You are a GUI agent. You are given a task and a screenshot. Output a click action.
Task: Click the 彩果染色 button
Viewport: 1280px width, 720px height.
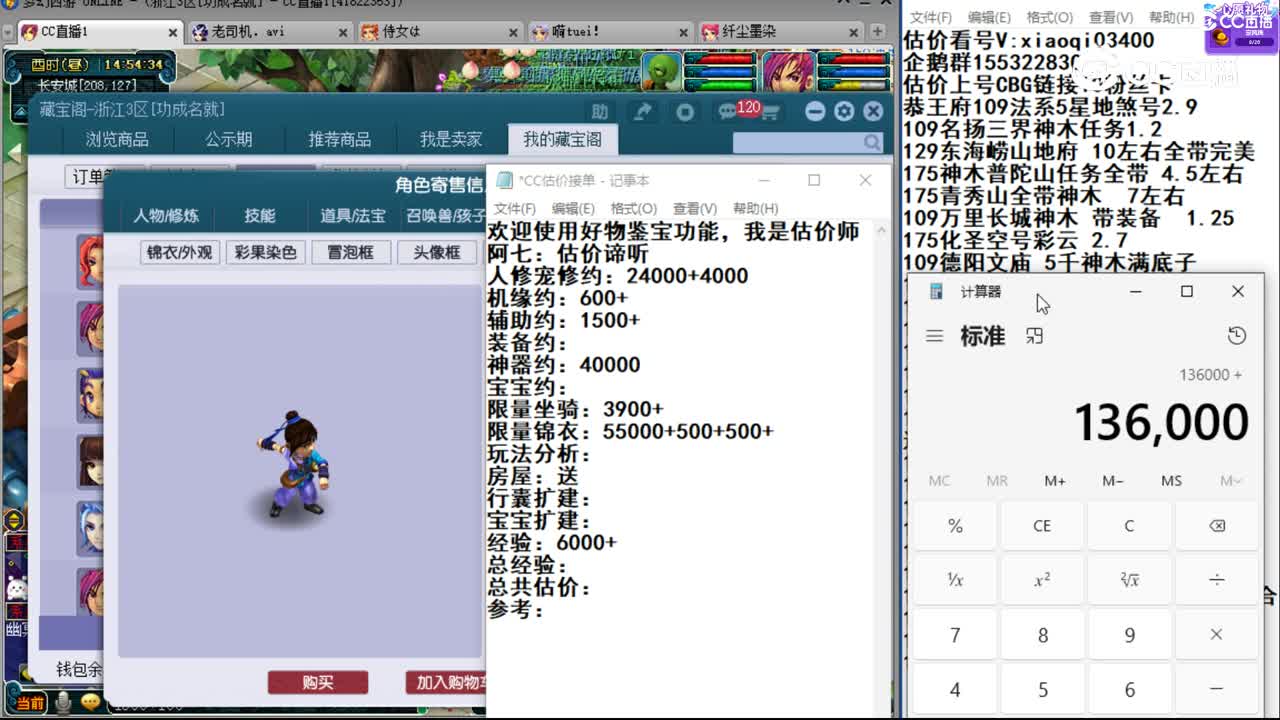265,252
